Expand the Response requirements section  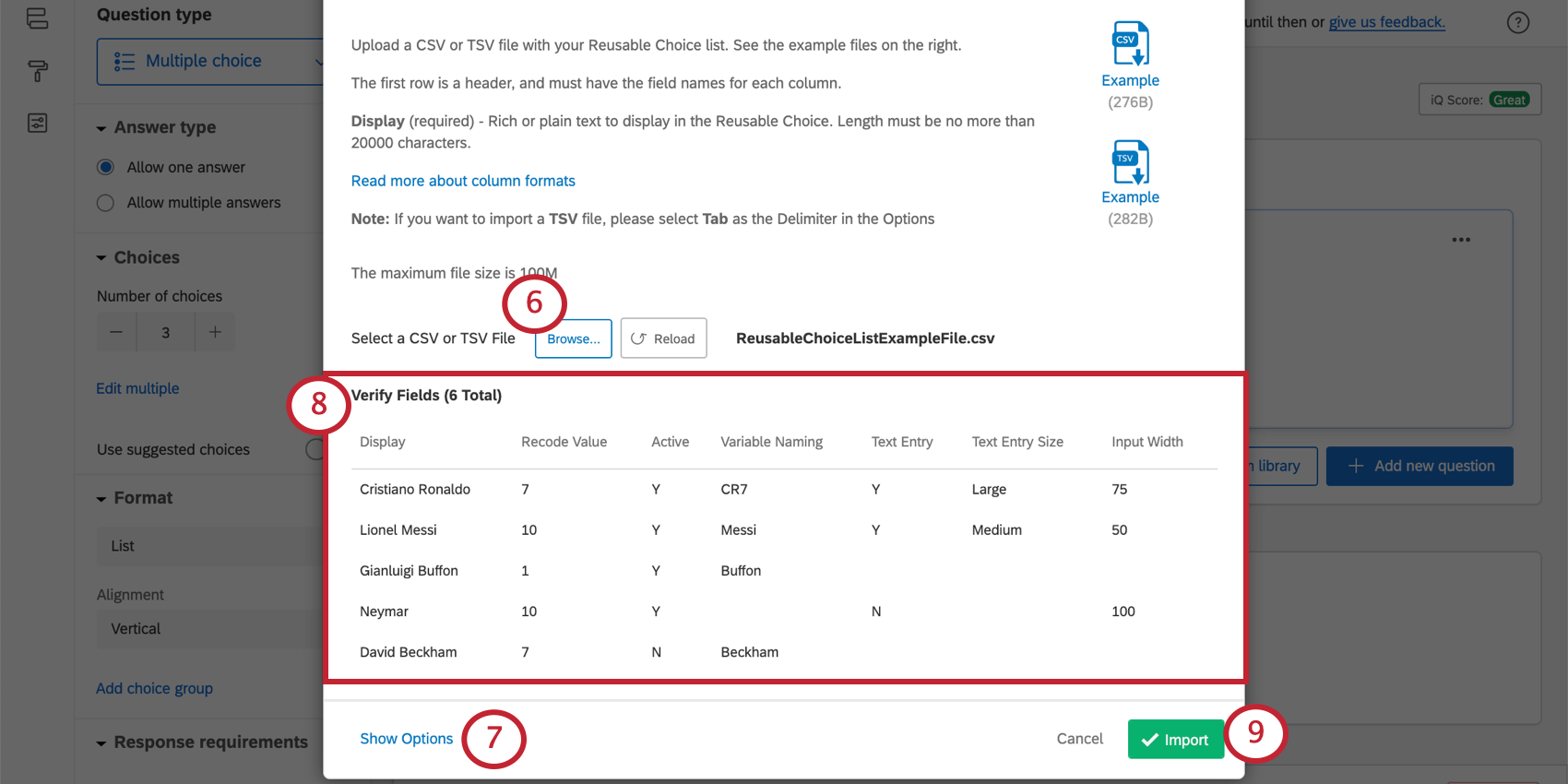point(101,743)
